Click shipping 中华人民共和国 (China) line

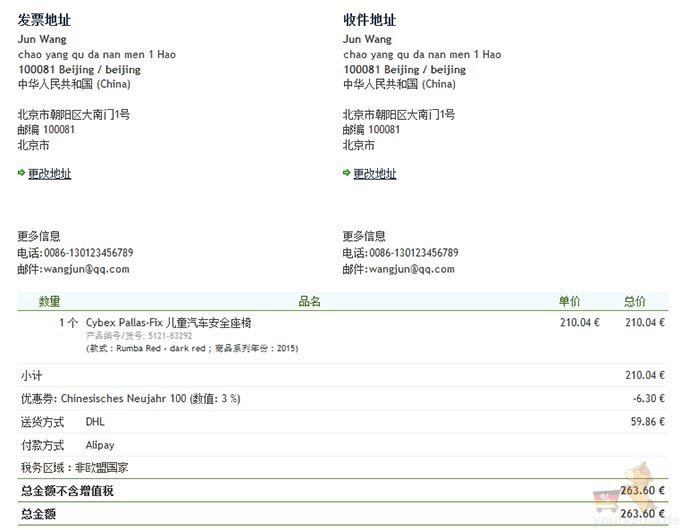pyautogui.click(x=399, y=84)
